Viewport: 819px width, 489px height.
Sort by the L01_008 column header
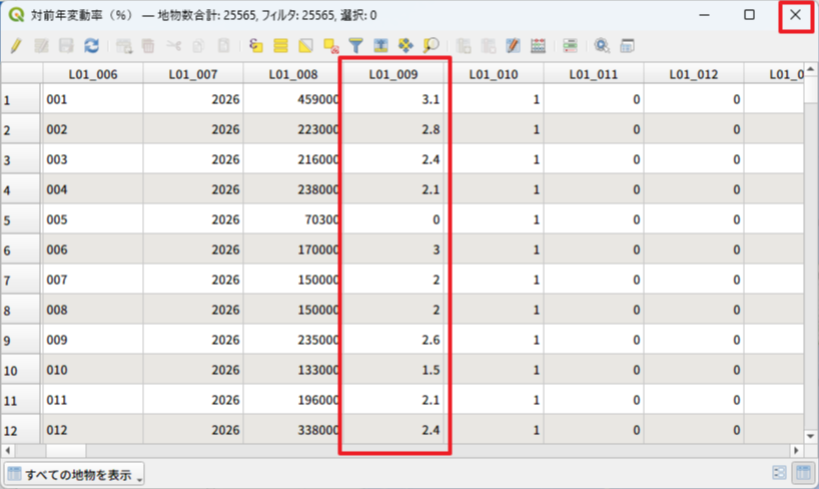click(293, 74)
